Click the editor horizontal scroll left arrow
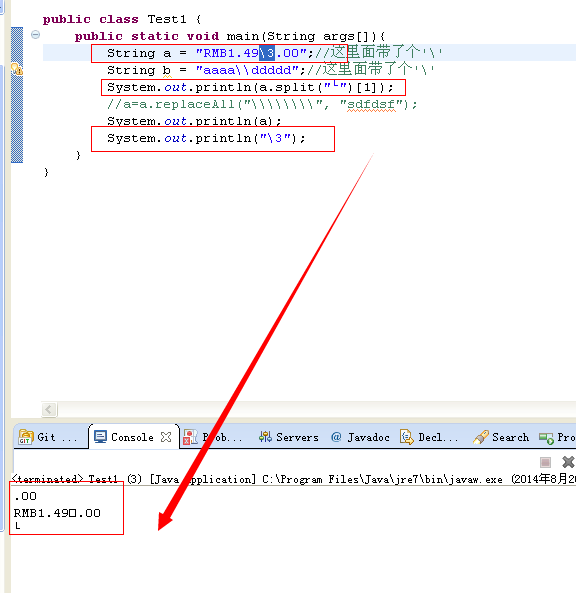The image size is (576, 593). point(49,409)
